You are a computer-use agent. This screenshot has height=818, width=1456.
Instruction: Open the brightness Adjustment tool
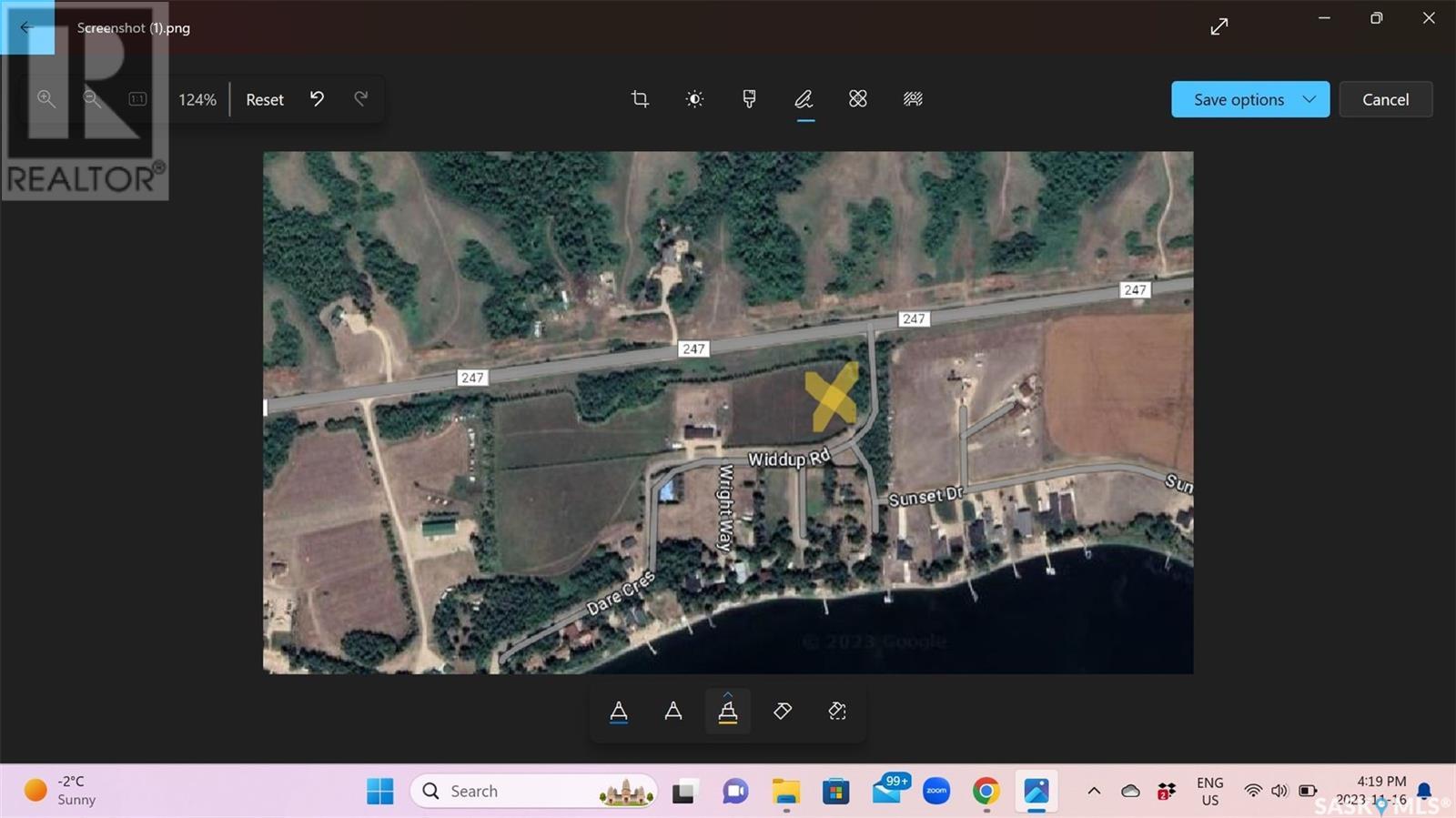coord(694,99)
